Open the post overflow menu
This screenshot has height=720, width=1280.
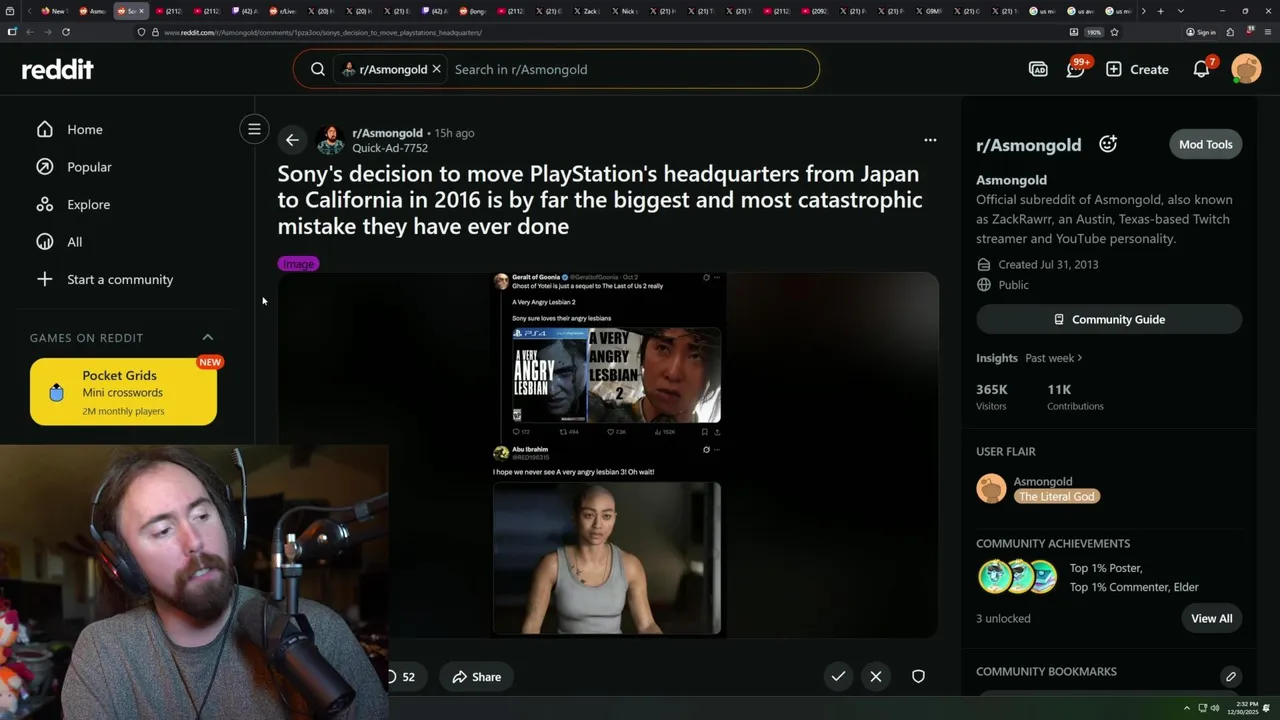coord(930,140)
